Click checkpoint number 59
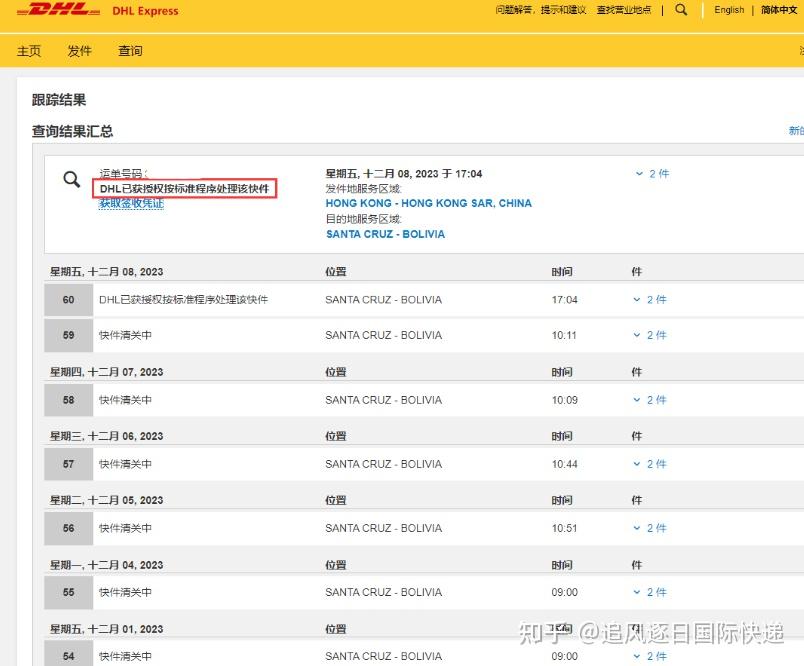The height and width of the screenshot is (666, 804). (69, 335)
